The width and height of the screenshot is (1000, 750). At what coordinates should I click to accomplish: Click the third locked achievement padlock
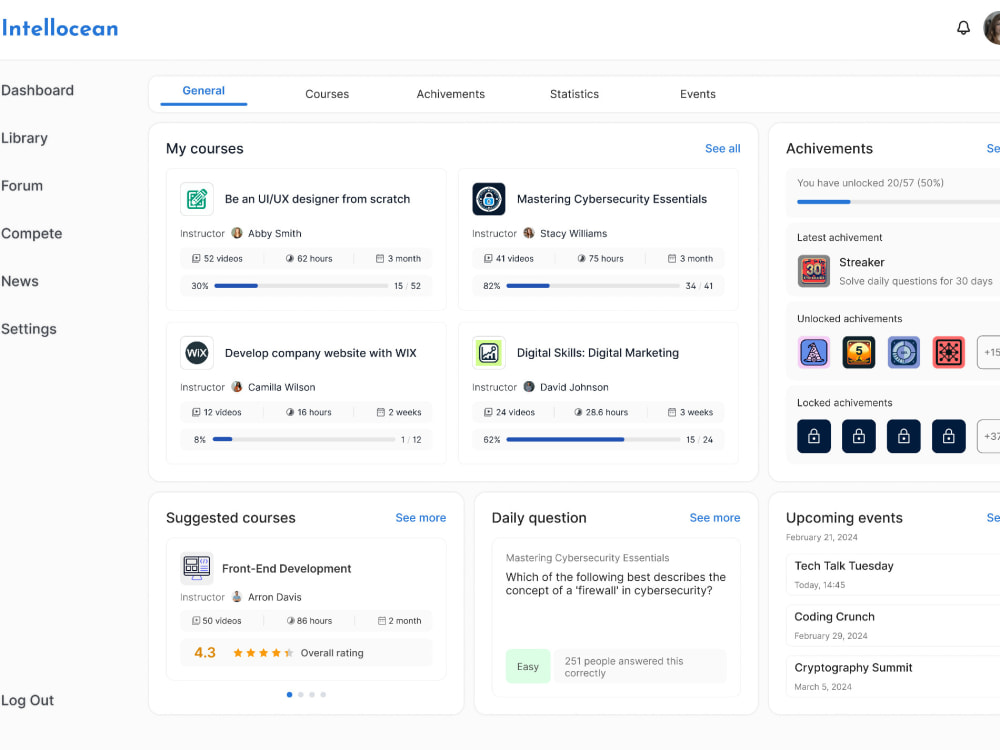pyautogui.click(x=904, y=436)
